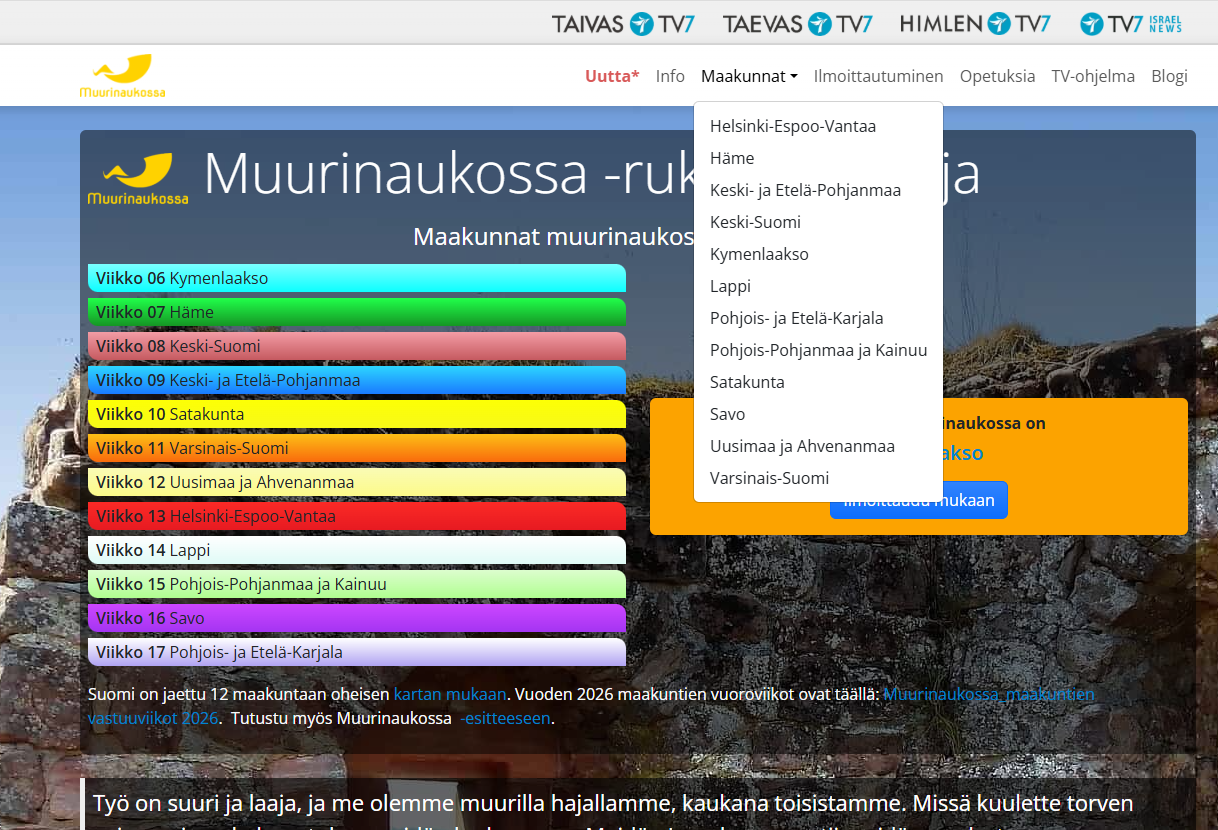Screen dimensions: 1218x830
Task: Open TV7 Israel News via its logo
Action: click(1130, 23)
